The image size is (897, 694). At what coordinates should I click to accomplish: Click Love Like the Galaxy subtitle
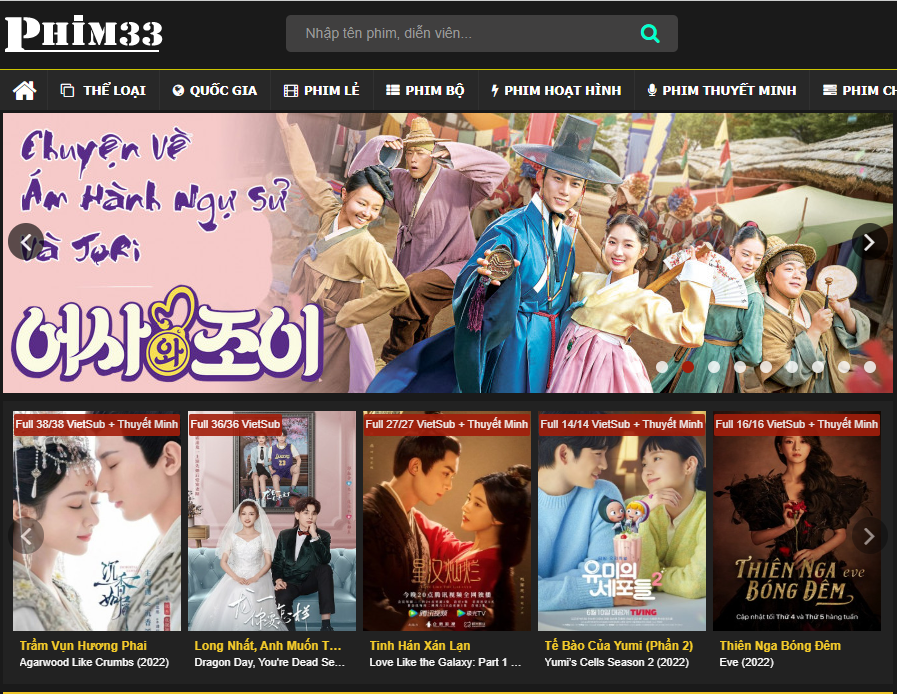coord(445,662)
